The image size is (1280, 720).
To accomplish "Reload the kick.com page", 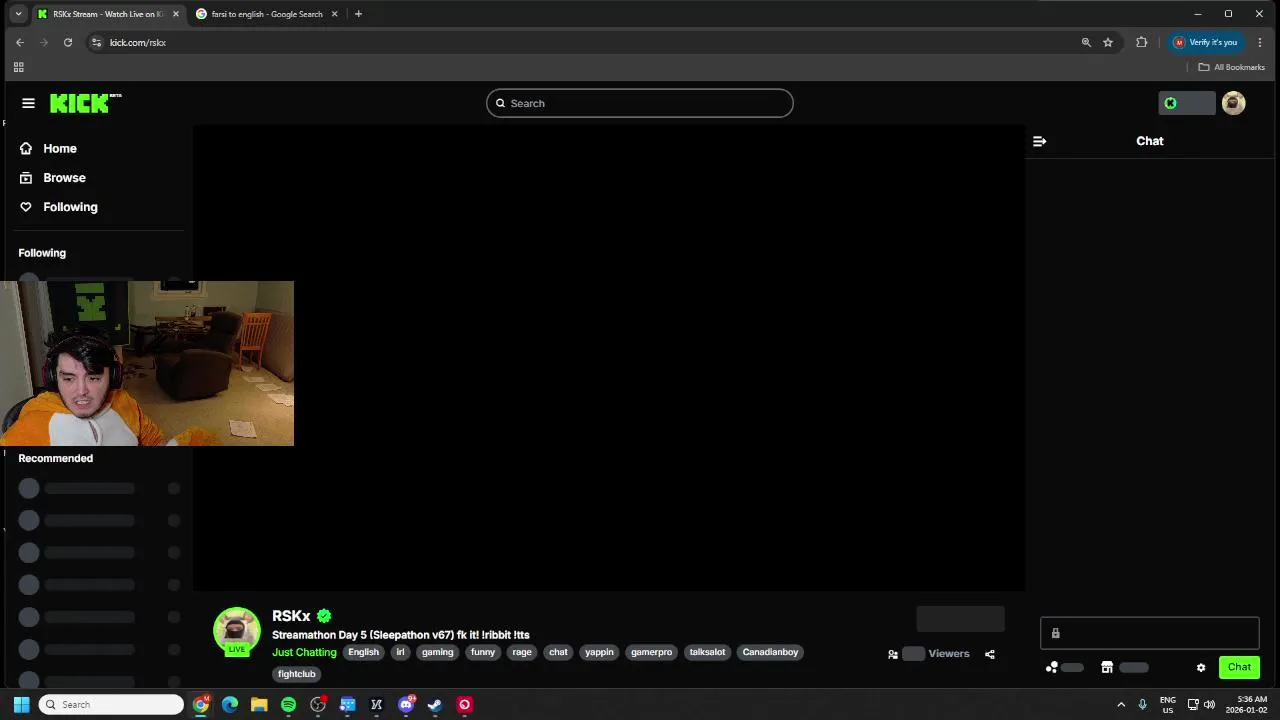I will pyautogui.click(x=67, y=42).
